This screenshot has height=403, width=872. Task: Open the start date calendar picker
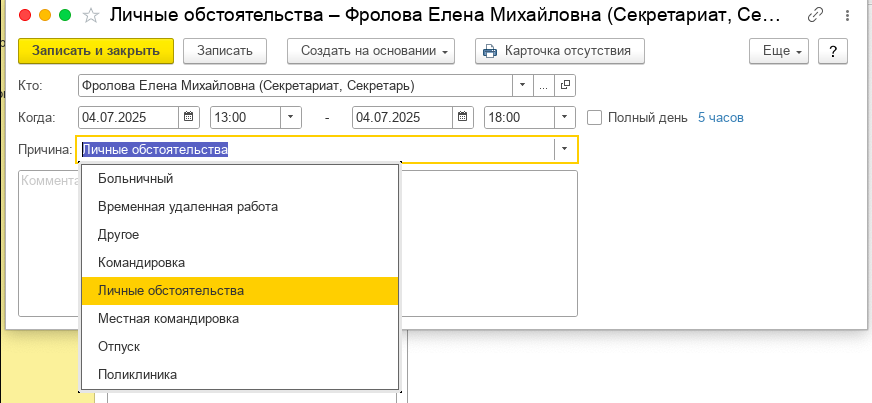point(190,117)
